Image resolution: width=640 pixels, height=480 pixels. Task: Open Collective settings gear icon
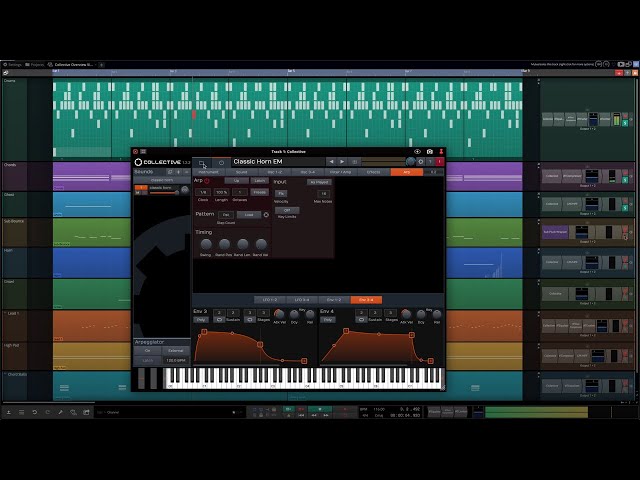(420, 162)
